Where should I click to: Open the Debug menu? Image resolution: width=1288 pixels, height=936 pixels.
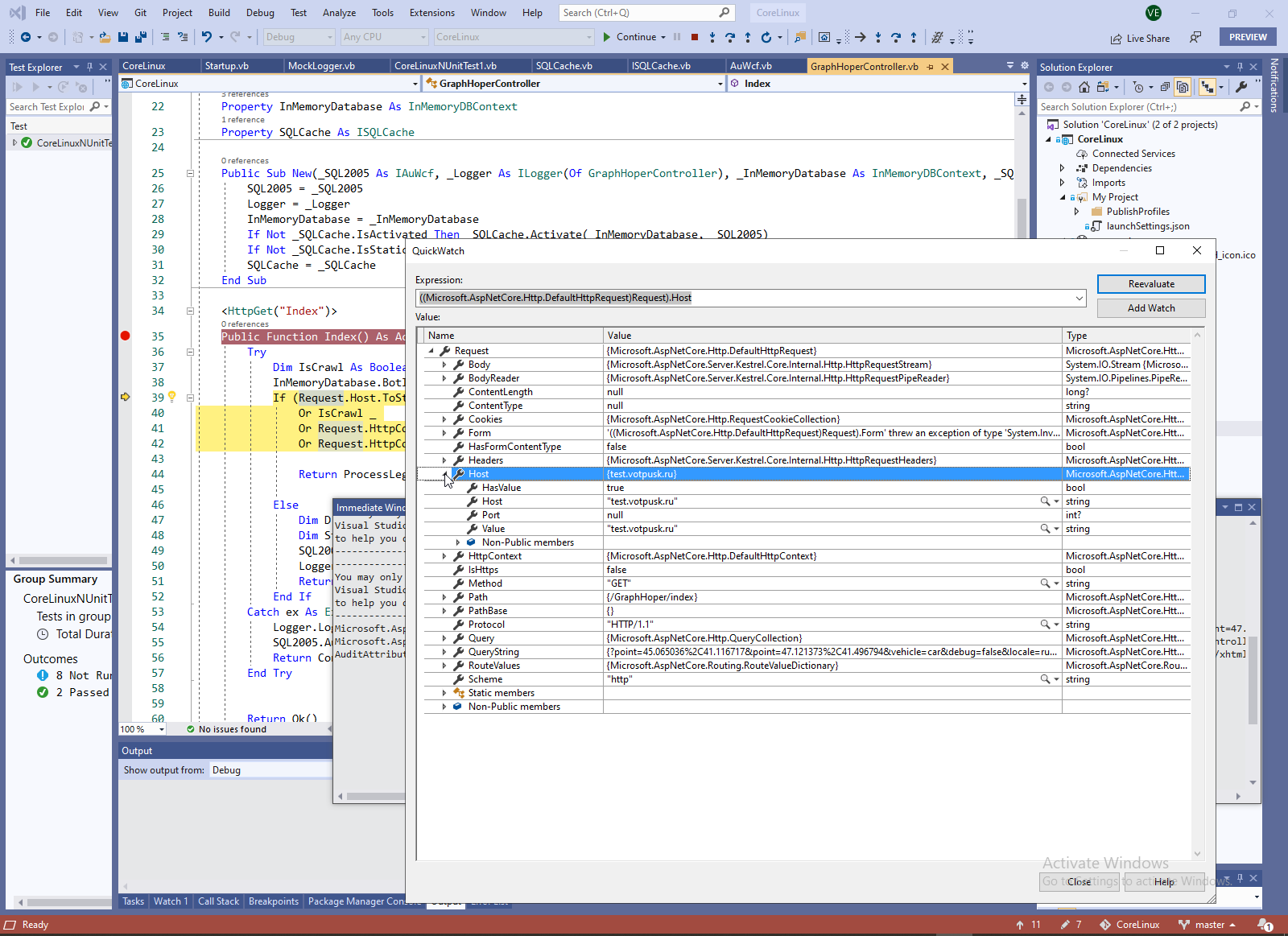click(x=260, y=13)
